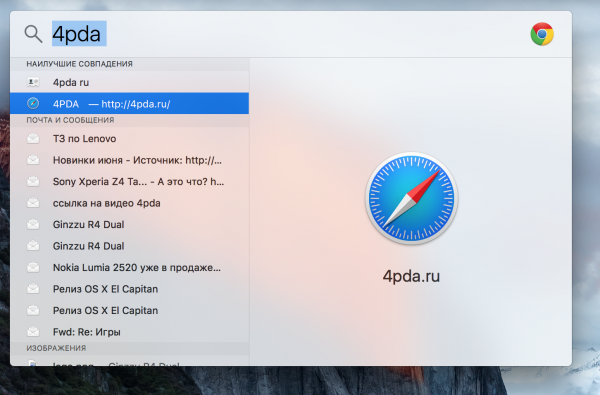Click envelope icon beside 'ссылка на видео 4pda'

click(33, 202)
